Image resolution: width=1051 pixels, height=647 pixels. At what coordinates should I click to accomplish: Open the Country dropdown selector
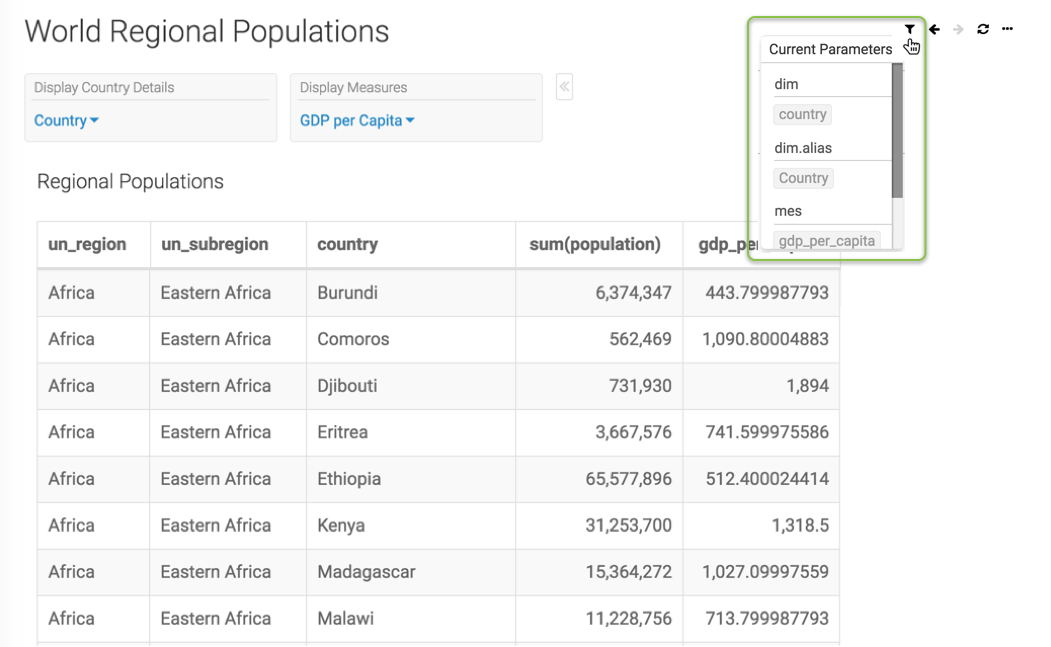[66, 121]
